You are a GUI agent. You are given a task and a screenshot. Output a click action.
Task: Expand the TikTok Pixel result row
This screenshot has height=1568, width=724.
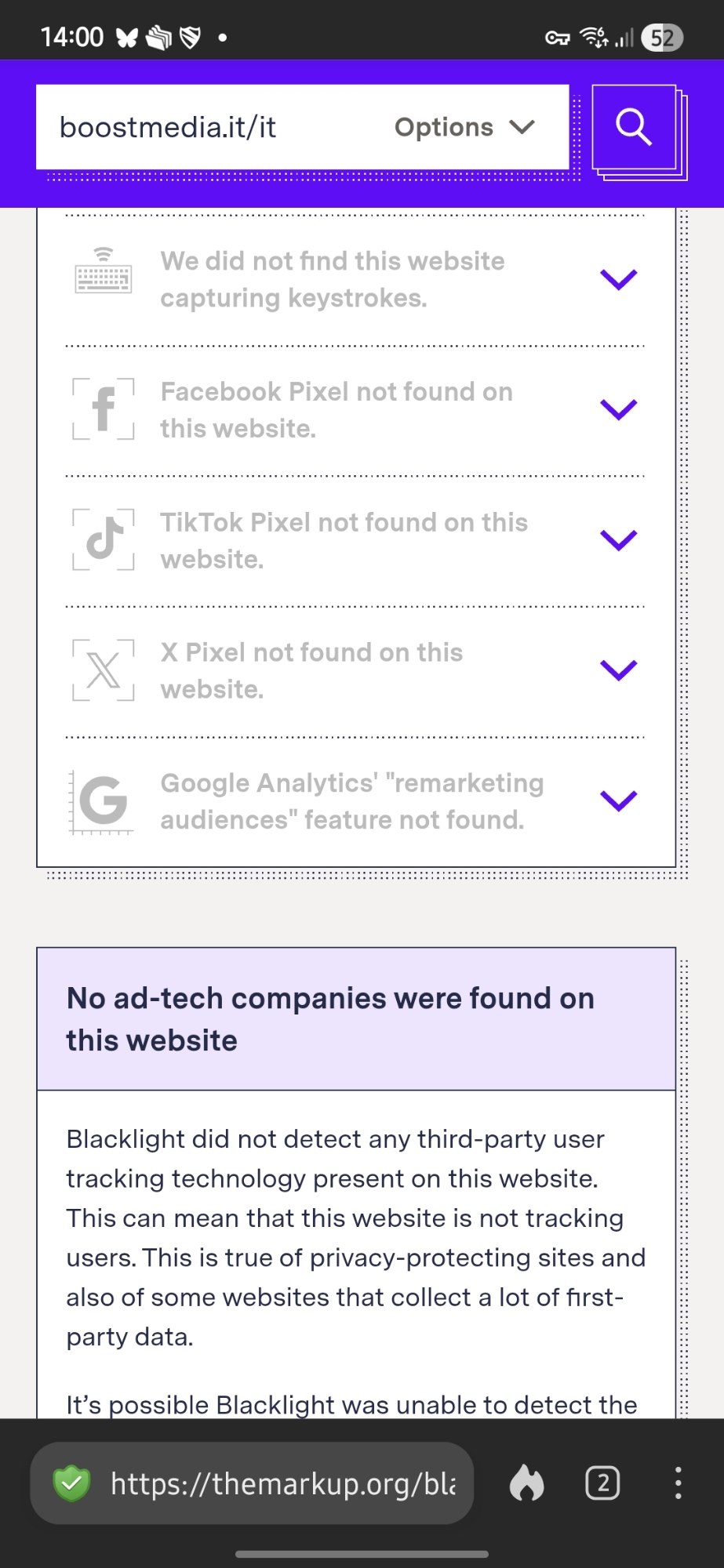618,540
